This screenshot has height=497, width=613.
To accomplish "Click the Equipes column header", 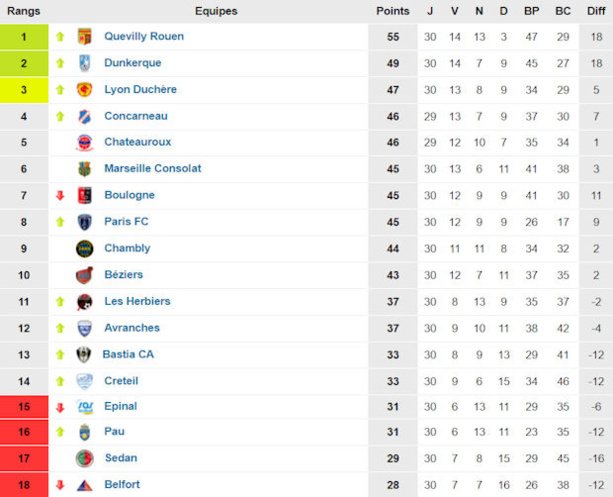I will [216, 11].
